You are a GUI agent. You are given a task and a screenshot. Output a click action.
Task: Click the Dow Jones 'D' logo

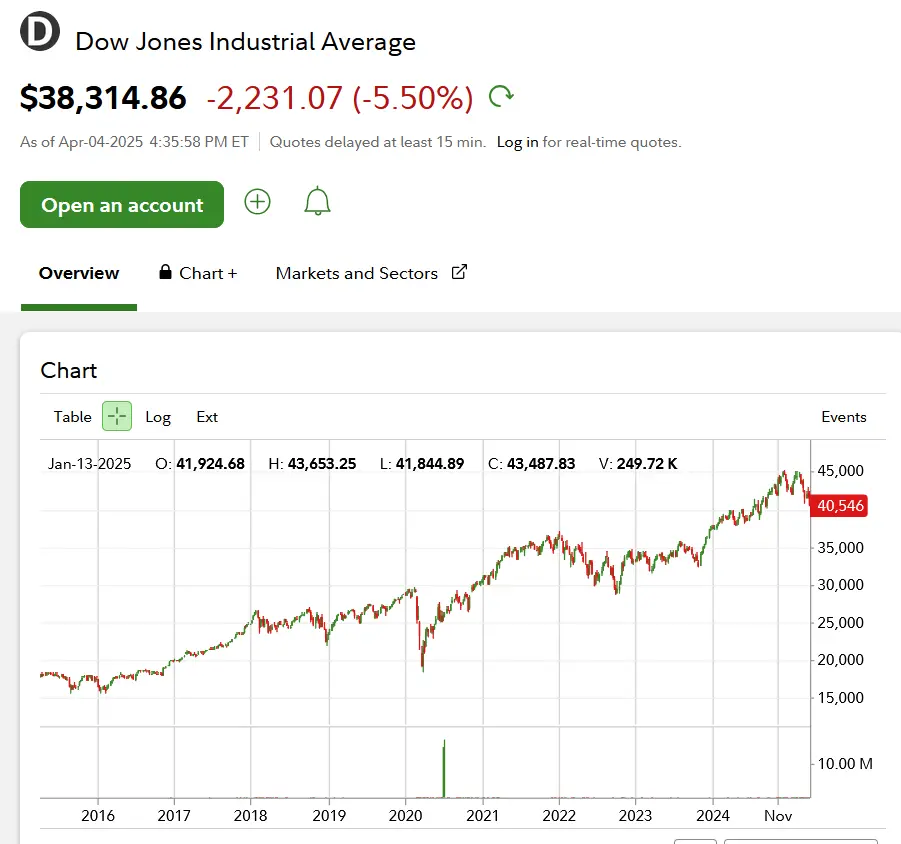40,32
